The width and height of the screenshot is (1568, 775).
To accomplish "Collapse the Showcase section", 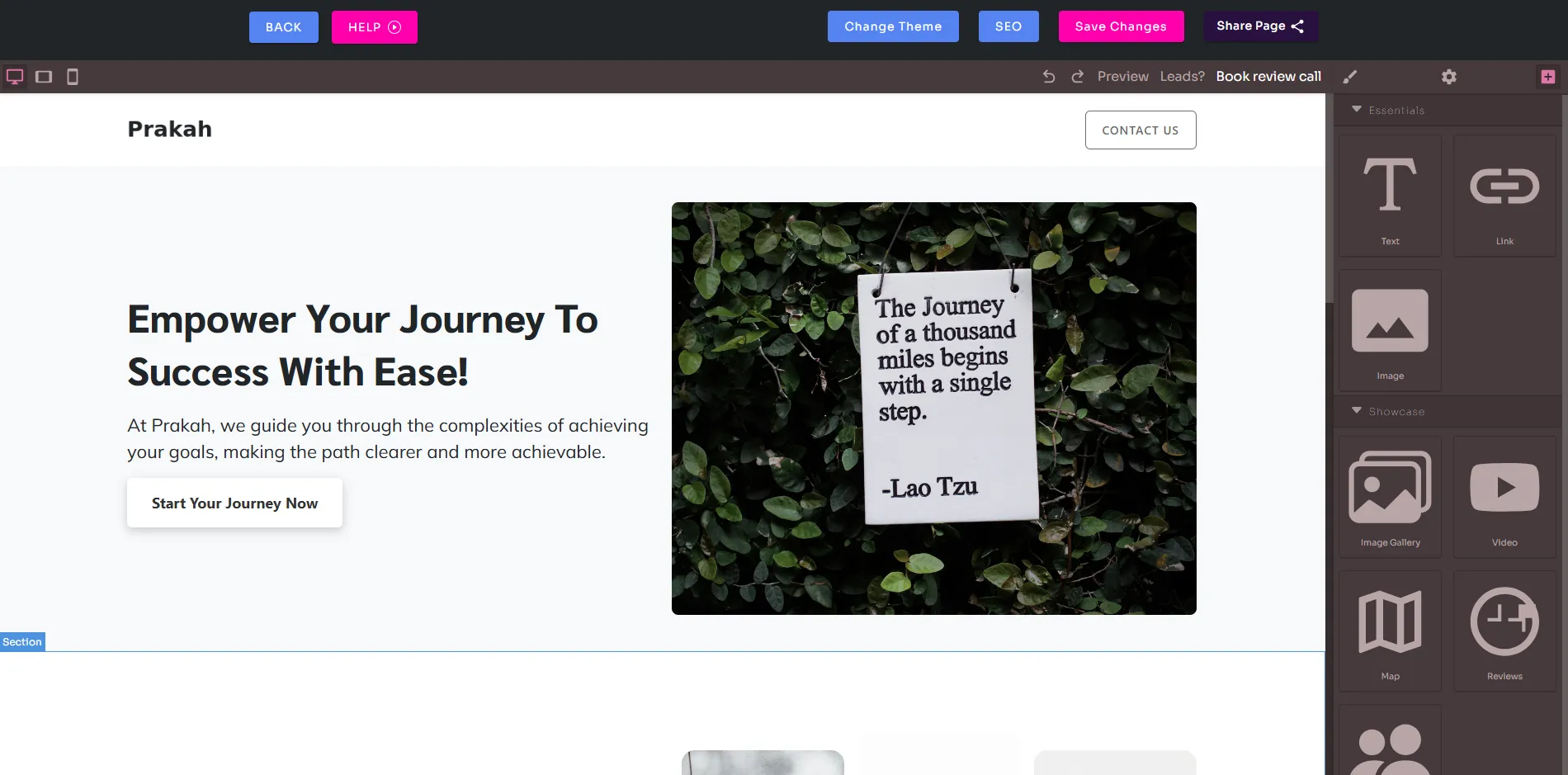I will point(1356,411).
